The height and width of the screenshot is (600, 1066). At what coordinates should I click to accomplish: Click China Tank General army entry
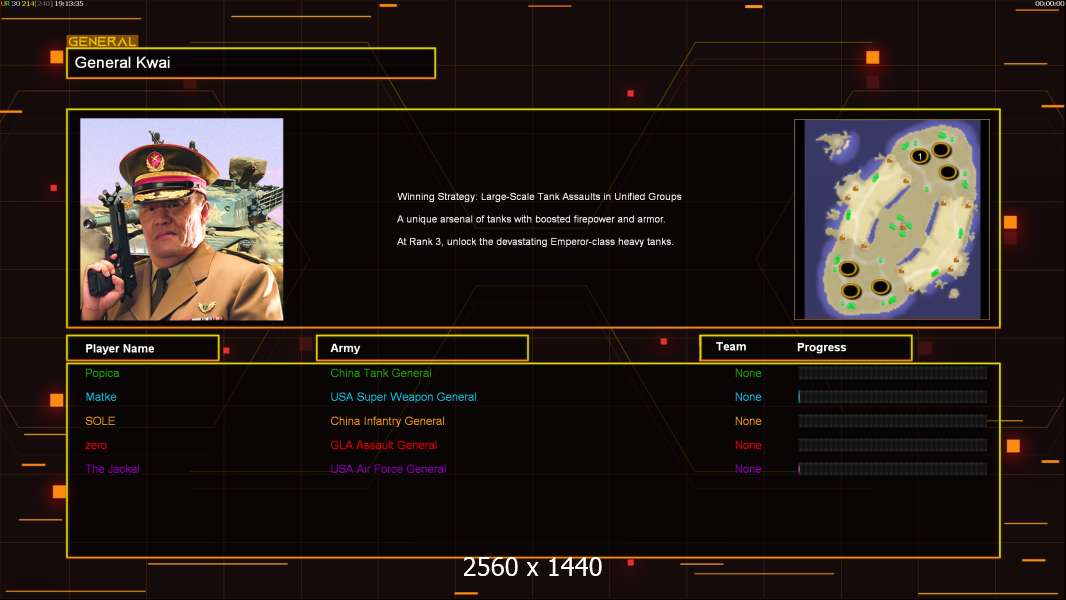[381, 373]
